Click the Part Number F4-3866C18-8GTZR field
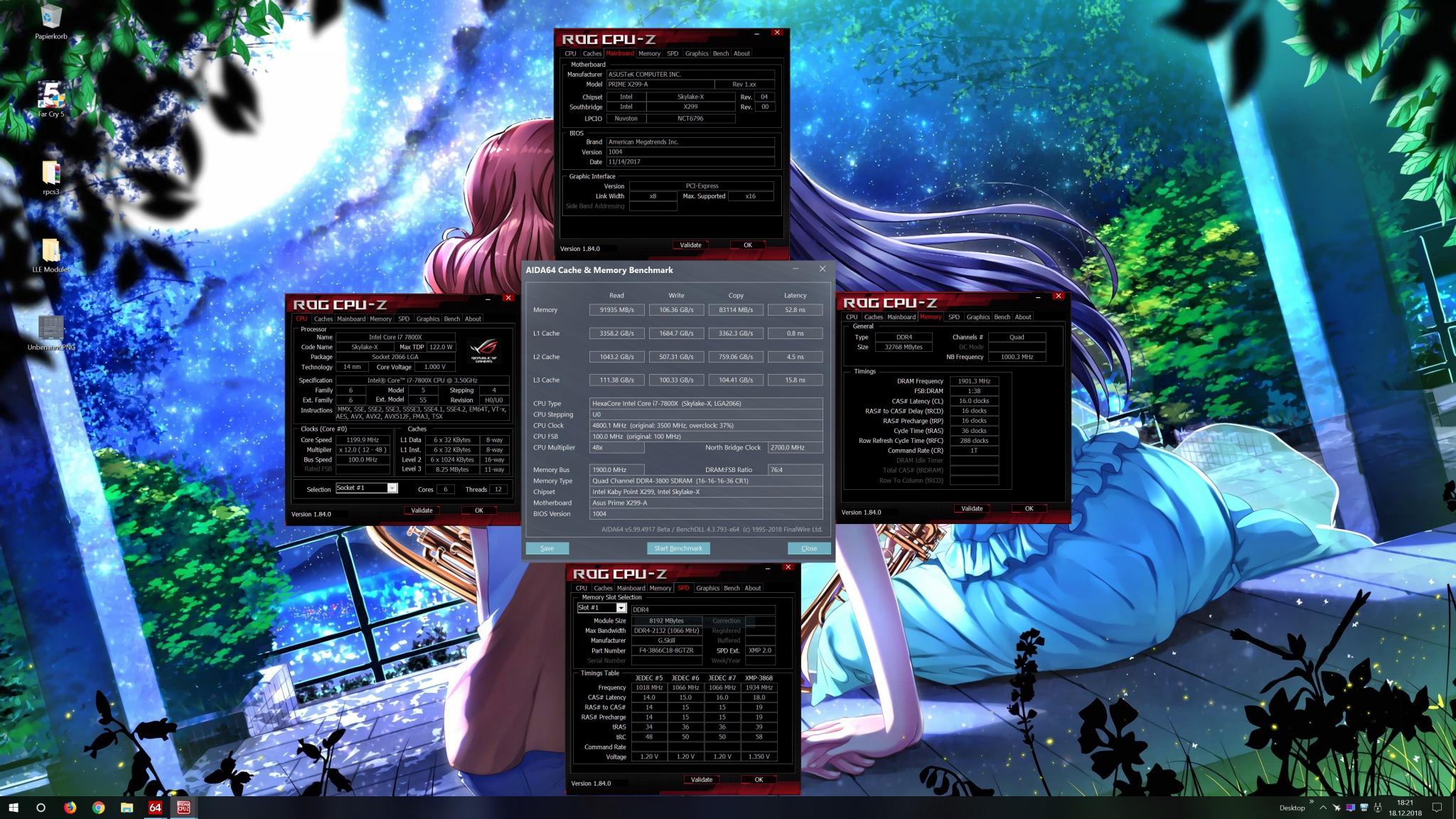This screenshot has width=1456, height=819. pos(666,651)
